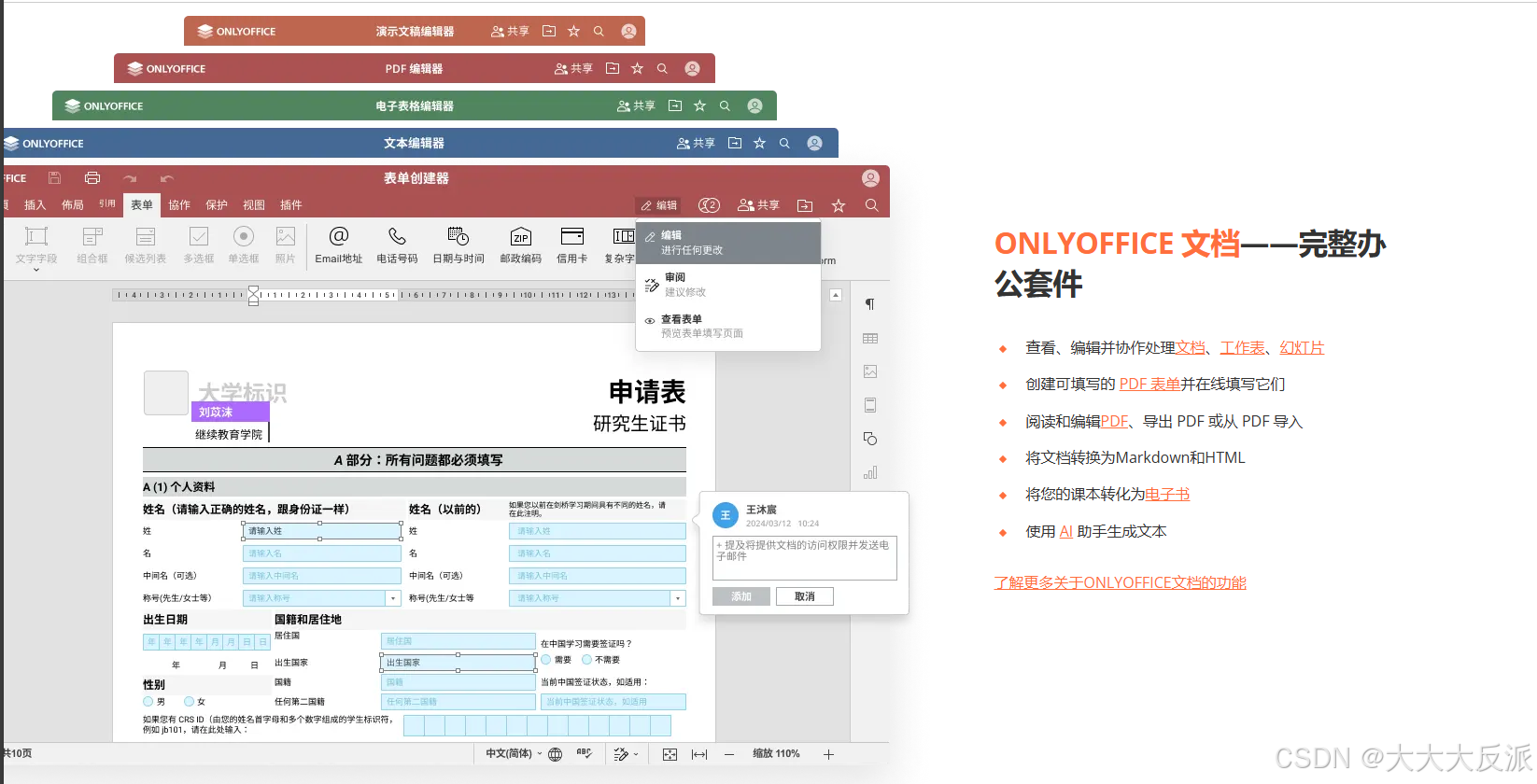Screen dimensions: 1537x784
Task: Open shape settings in right sidebar
Action: (870, 439)
